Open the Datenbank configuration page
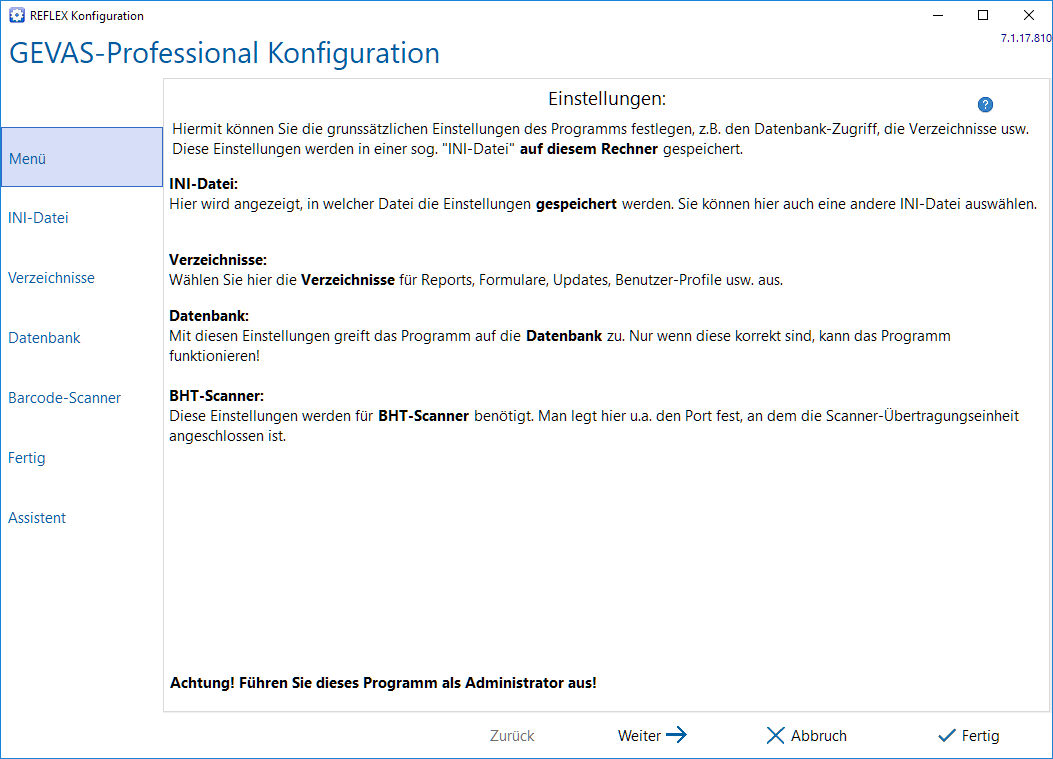 (x=44, y=338)
